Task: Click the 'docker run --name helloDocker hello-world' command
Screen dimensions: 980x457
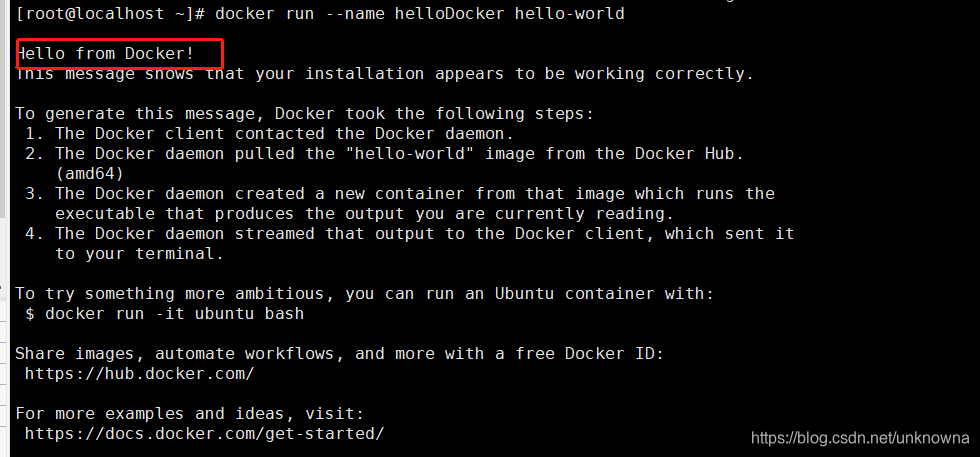Action: tap(419, 13)
